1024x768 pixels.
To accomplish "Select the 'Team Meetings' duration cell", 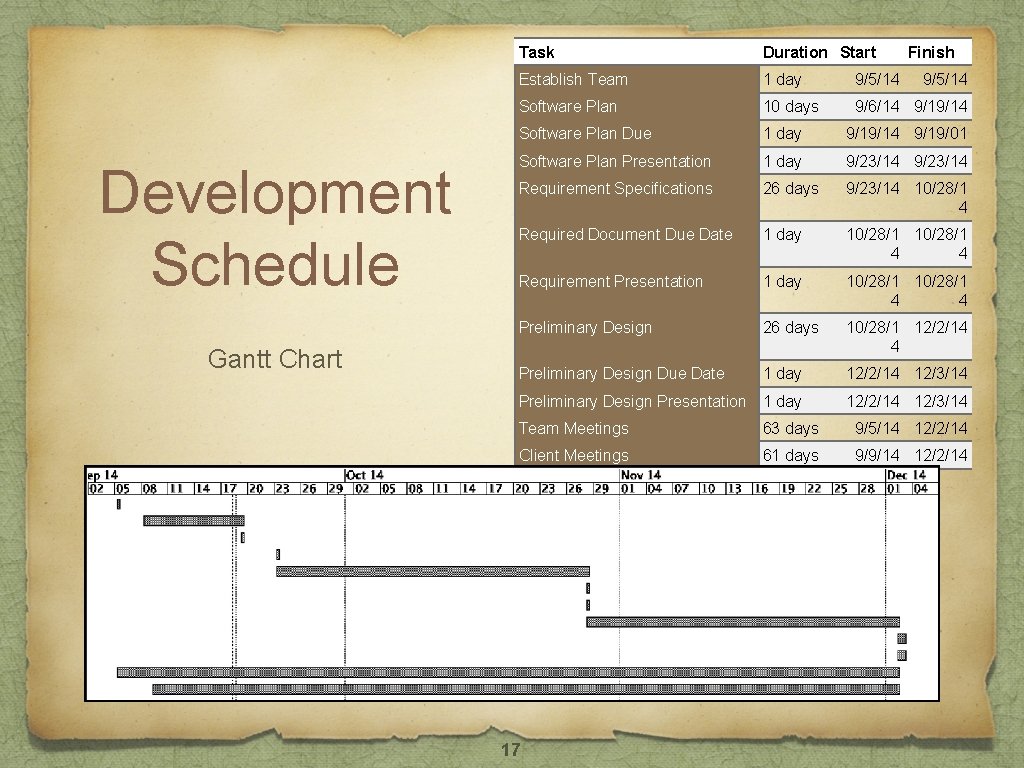I will pos(789,427).
